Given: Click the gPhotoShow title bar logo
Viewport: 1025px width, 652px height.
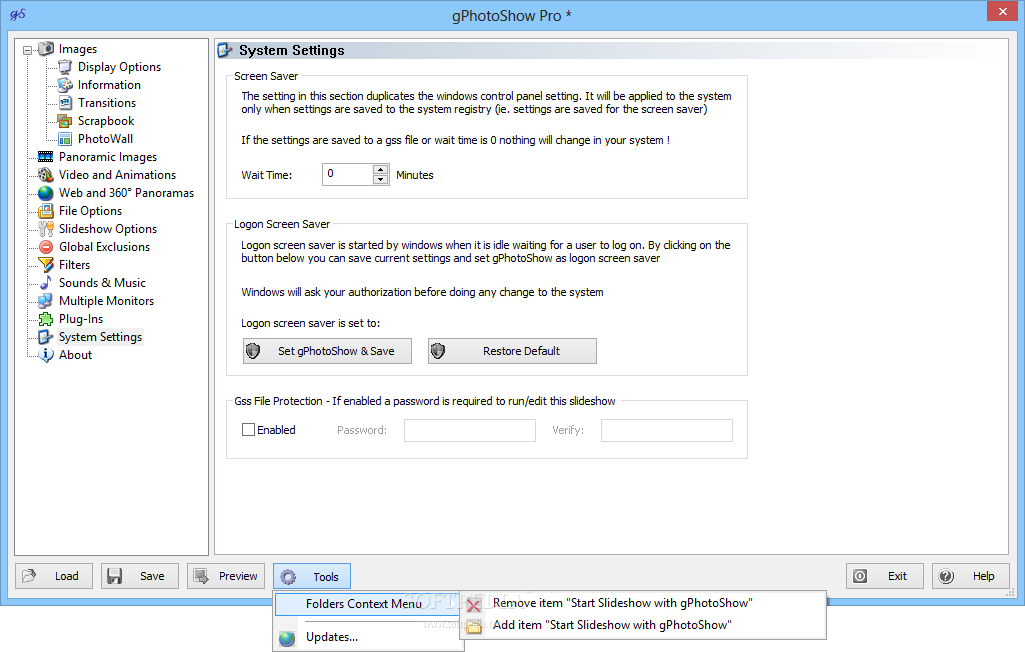Looking at the screenshot, I should pyautogui.click(x=18, y=14).
